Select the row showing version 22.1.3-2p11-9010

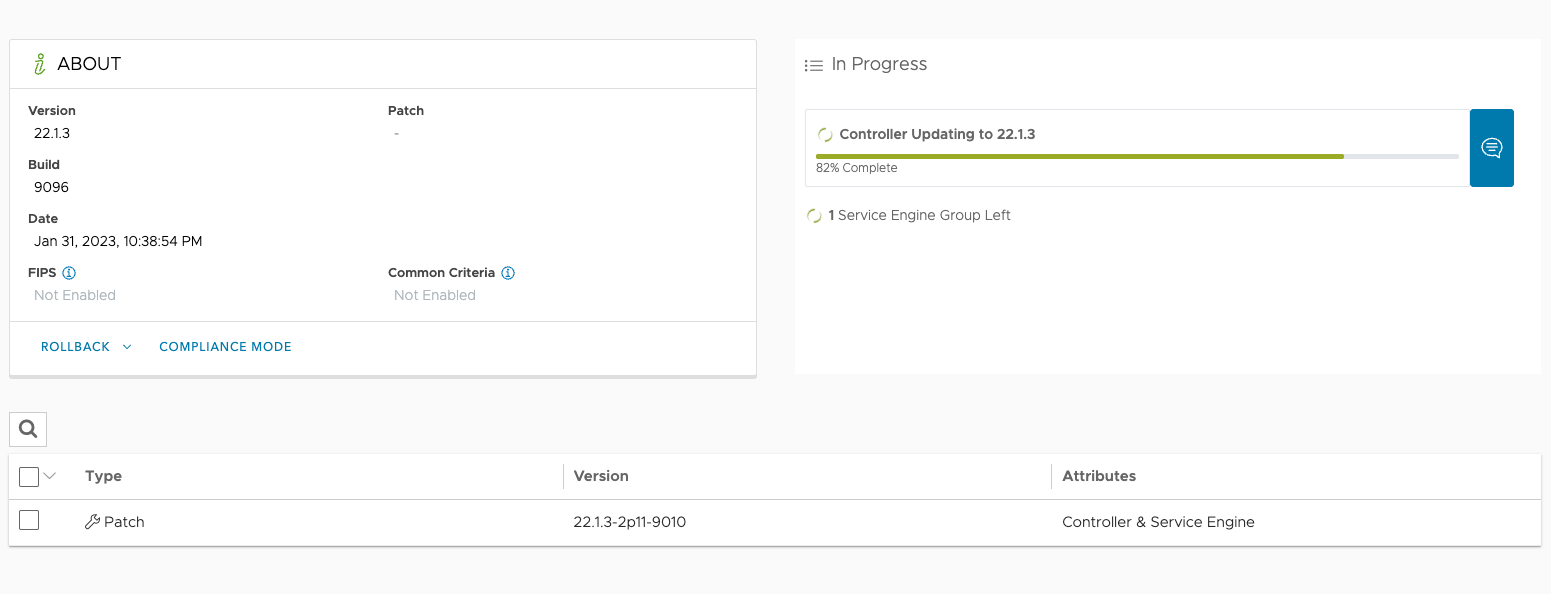tap(631, 521)
